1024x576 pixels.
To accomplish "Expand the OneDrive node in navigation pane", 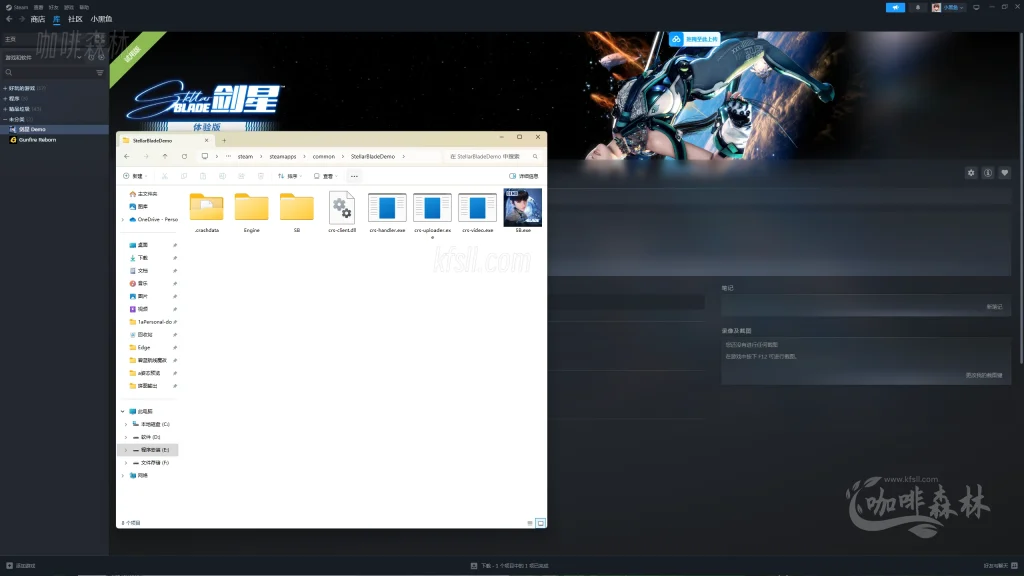I will (123, 219).
